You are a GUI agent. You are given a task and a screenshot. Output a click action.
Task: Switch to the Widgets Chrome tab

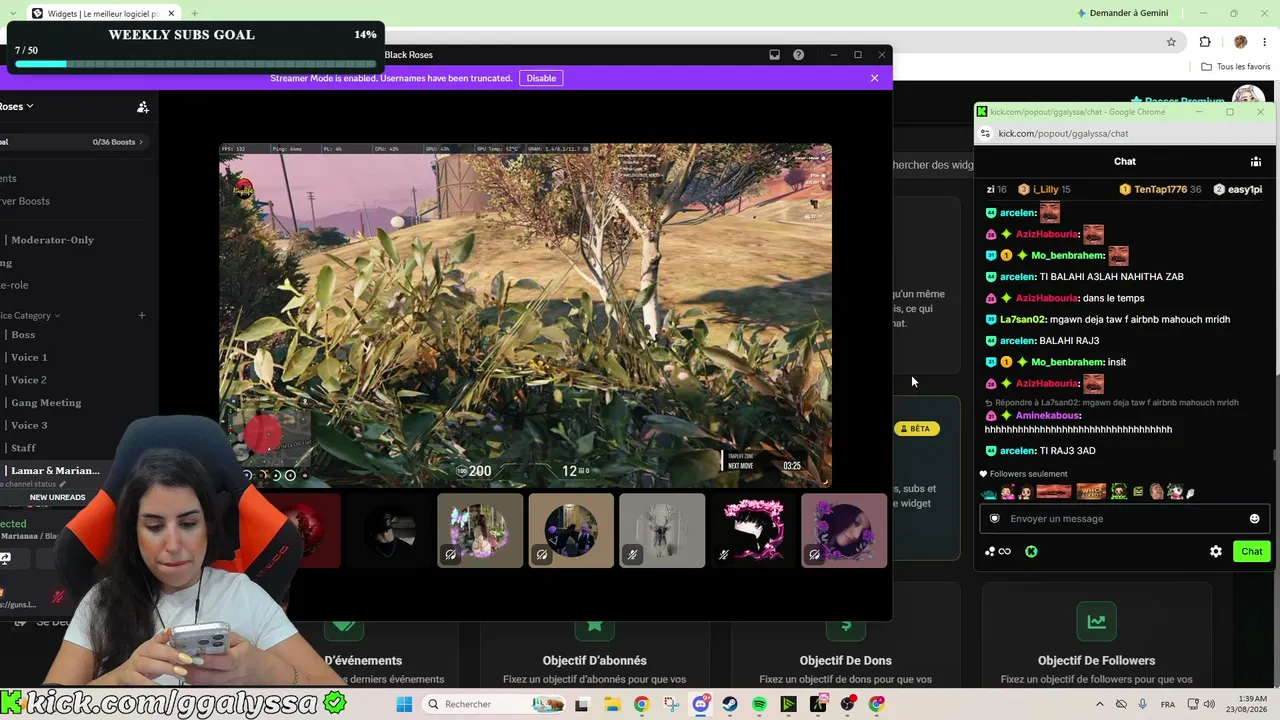[103, 13]
